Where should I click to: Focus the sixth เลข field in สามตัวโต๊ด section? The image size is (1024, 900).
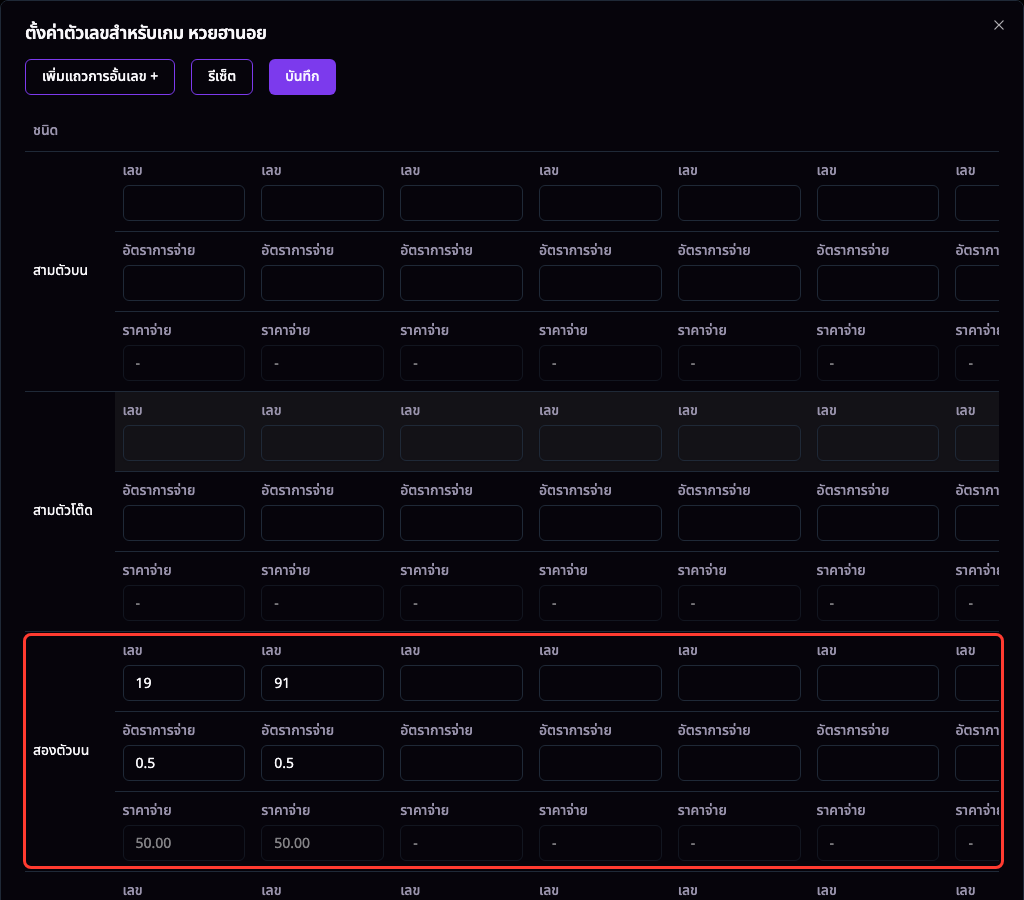(x=878, y=443)
